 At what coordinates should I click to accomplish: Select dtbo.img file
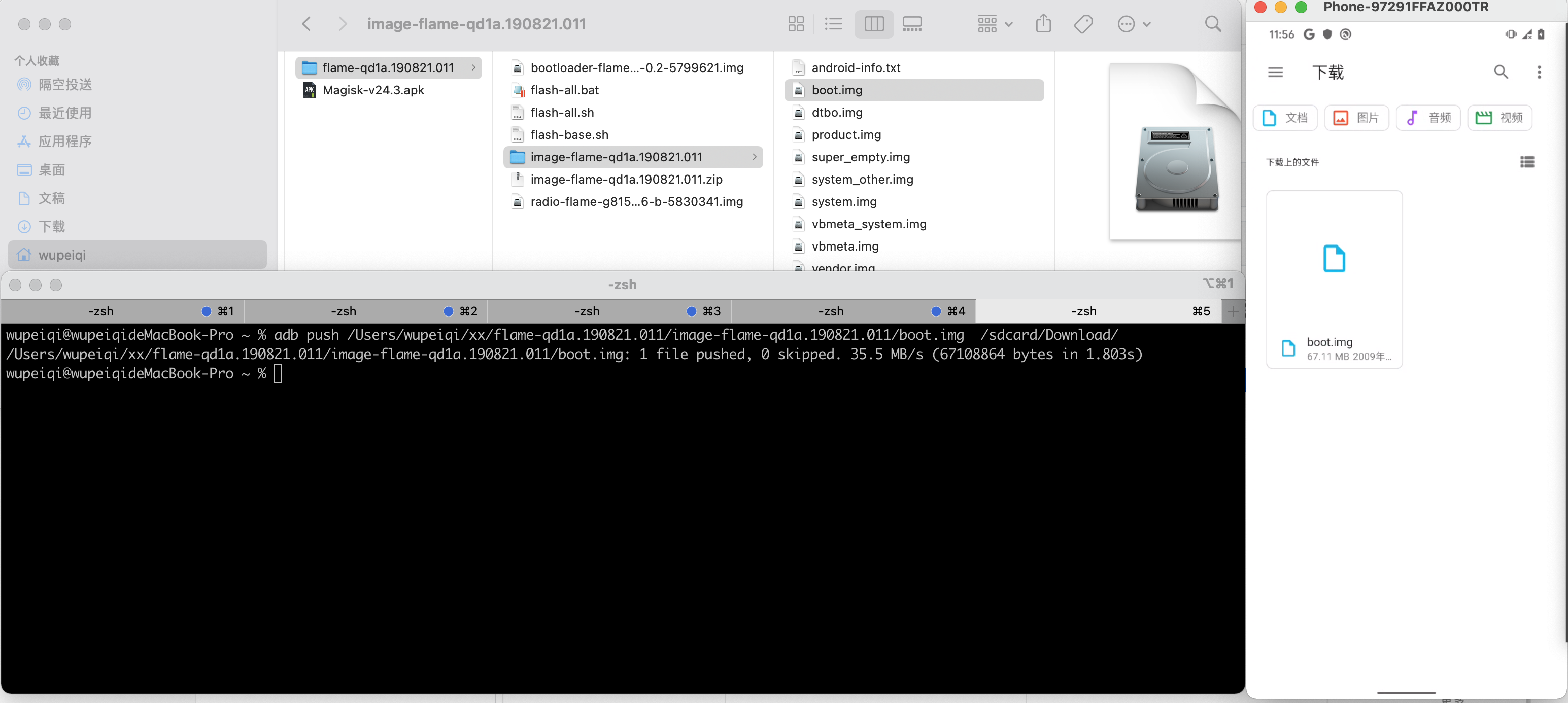click(x=914, y=112)
